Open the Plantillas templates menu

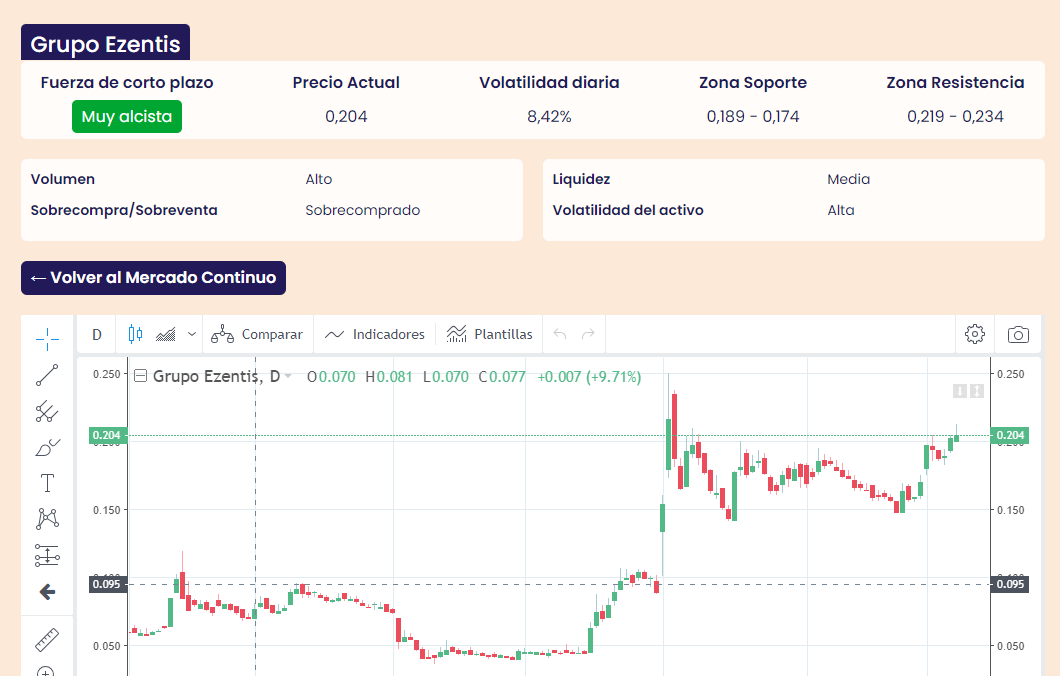click(x=489, y=334)
